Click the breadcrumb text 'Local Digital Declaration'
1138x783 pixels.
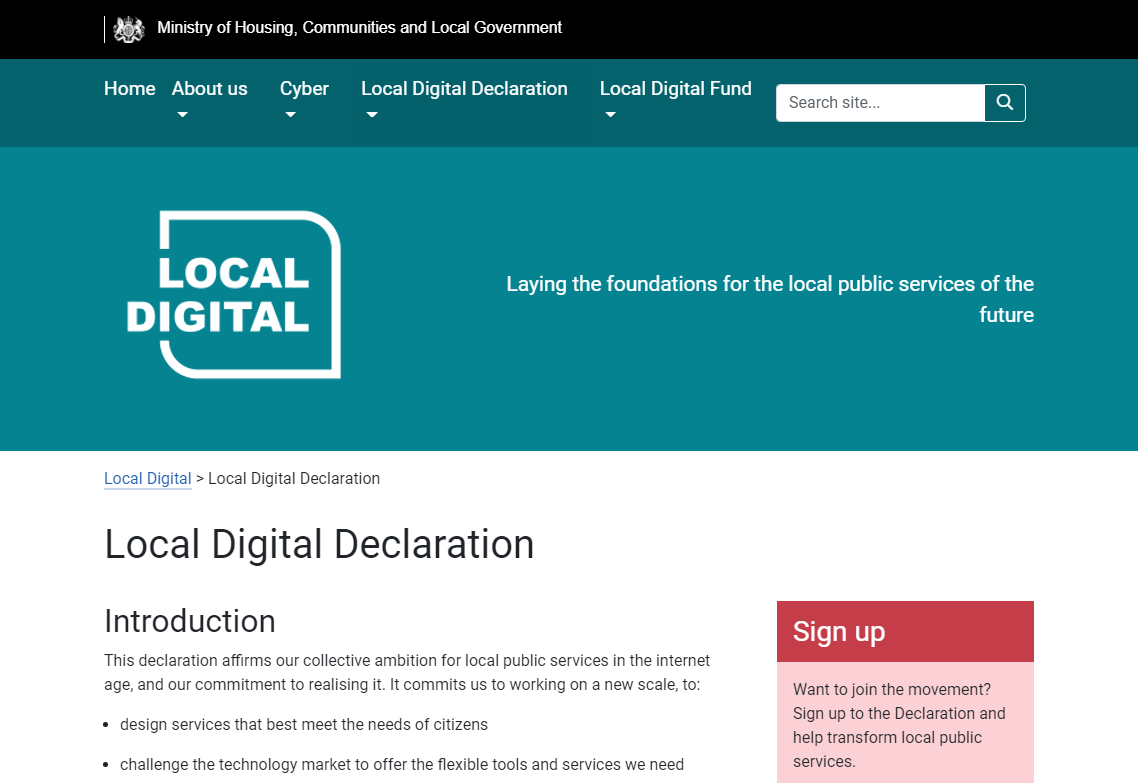[294, 478]
